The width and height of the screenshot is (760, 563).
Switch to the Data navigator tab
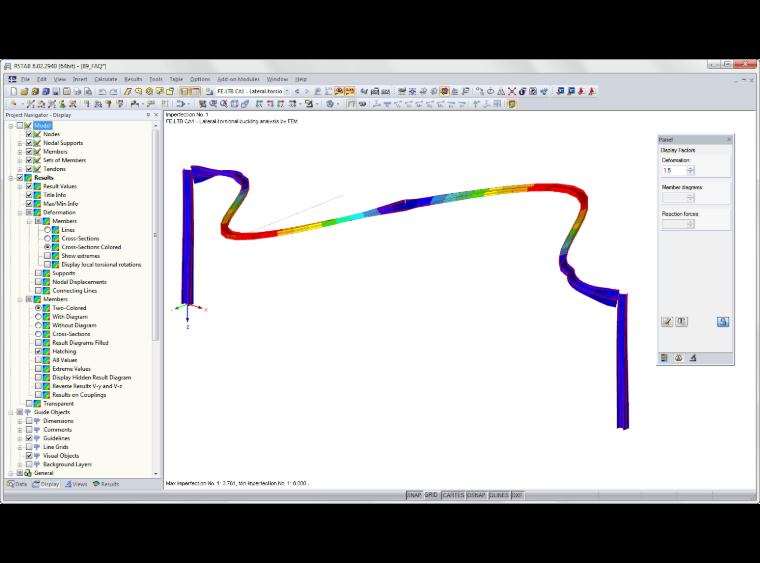17,484
